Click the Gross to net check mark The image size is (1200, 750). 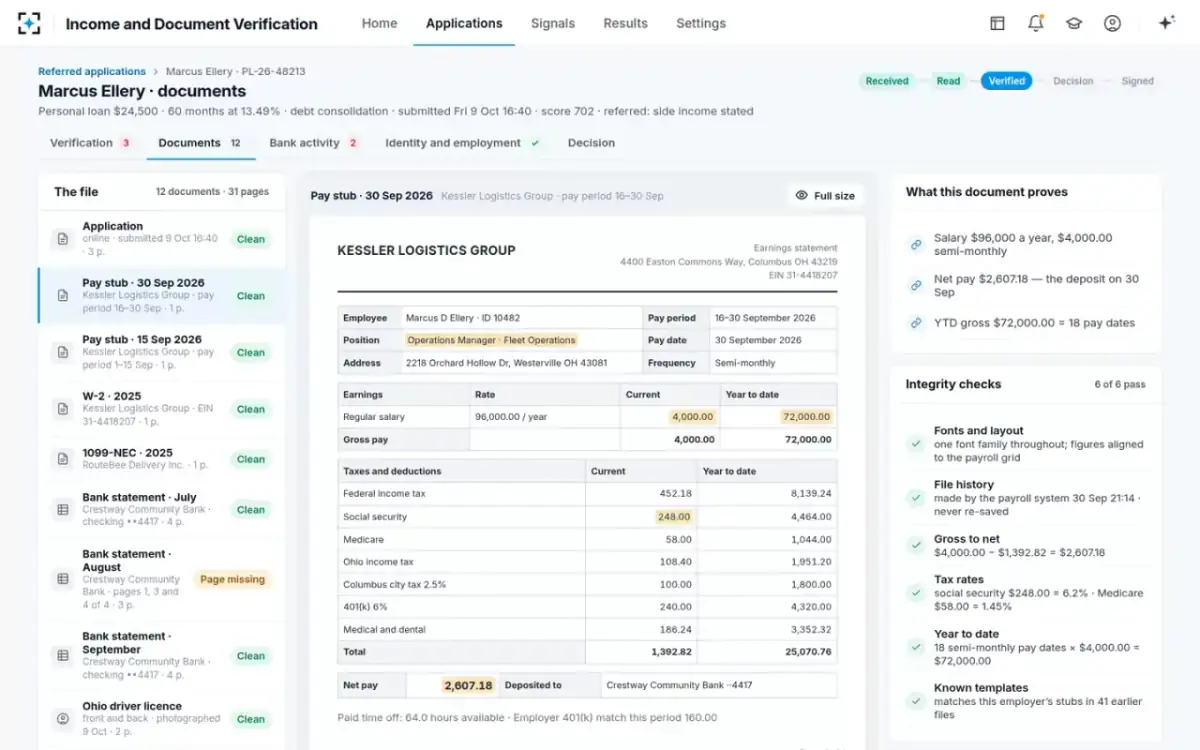915,545
